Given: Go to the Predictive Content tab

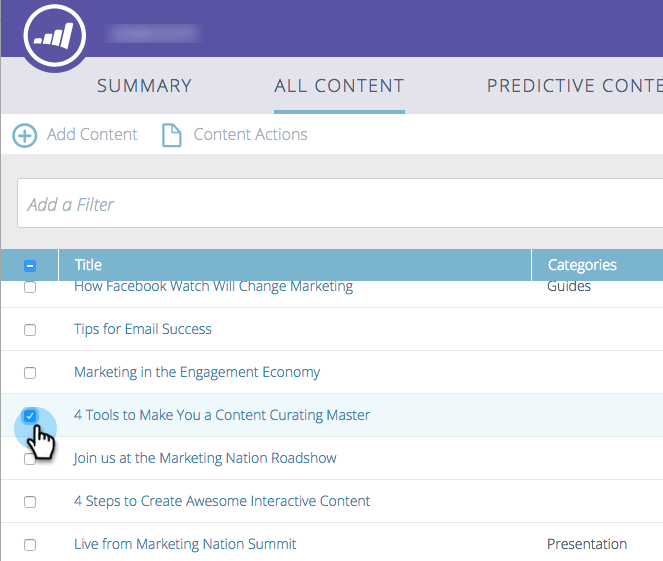Looking at the screenshot, I should coord(575,86).
